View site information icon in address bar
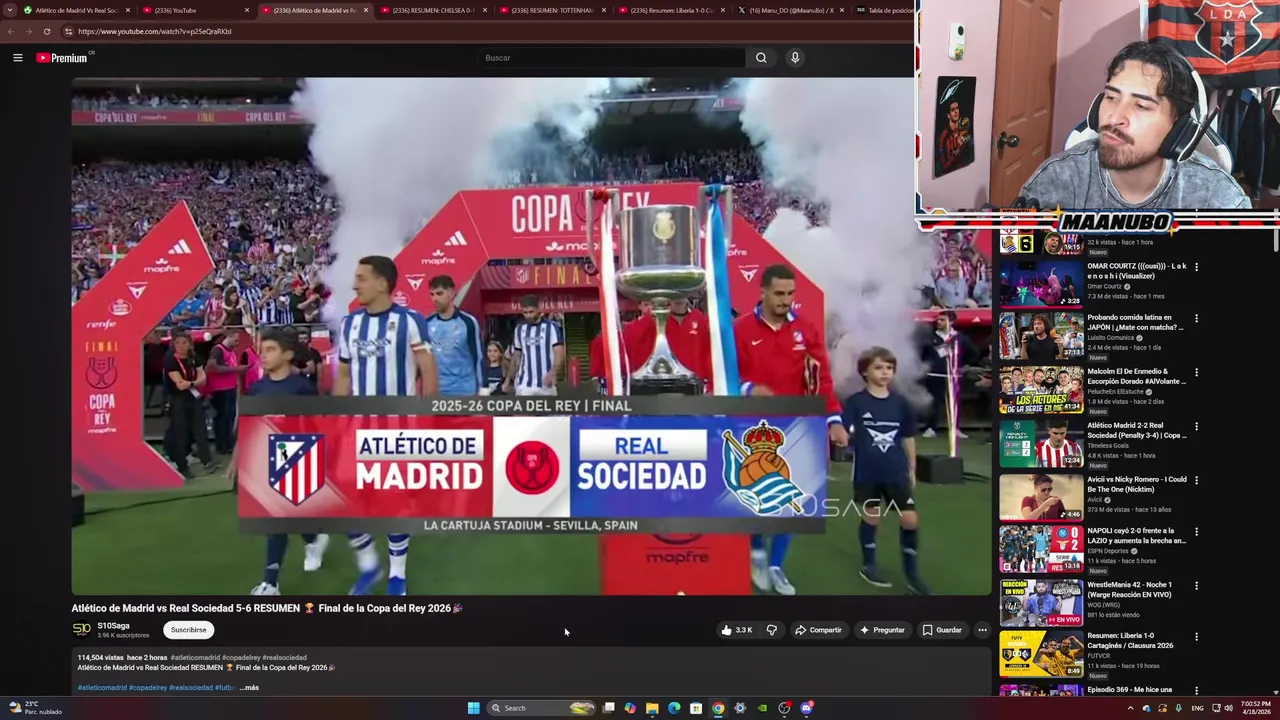The height and width of the screenshot is (720, 1280). click(68, 31)
